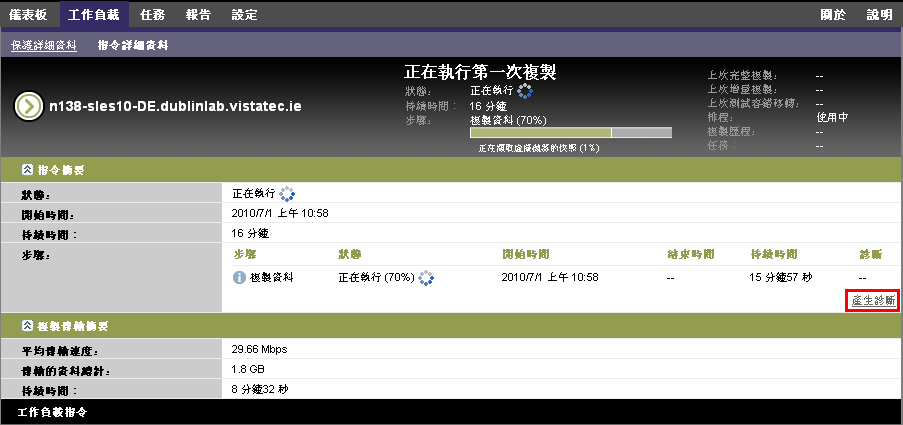Viewport: 903px width, 425px height.
Task: Open the 儀表板 tab
Action: (x=31, y=15)
